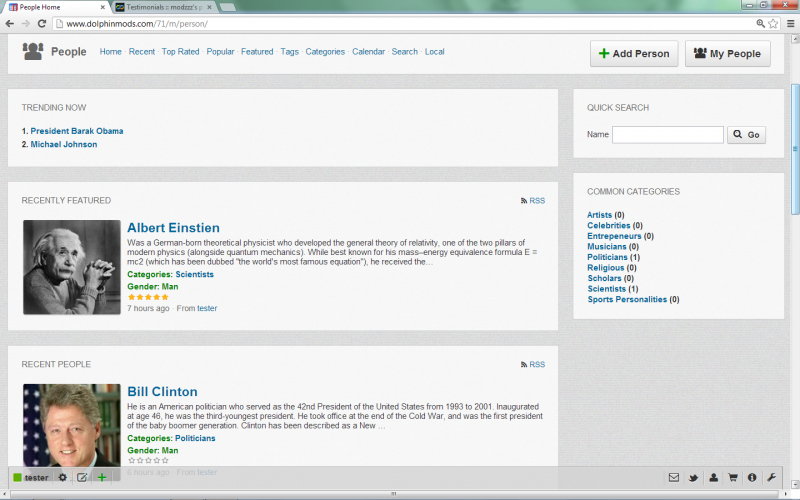
Task: Reload the page with the refresh icon
Action: click(x=42, y=23)
